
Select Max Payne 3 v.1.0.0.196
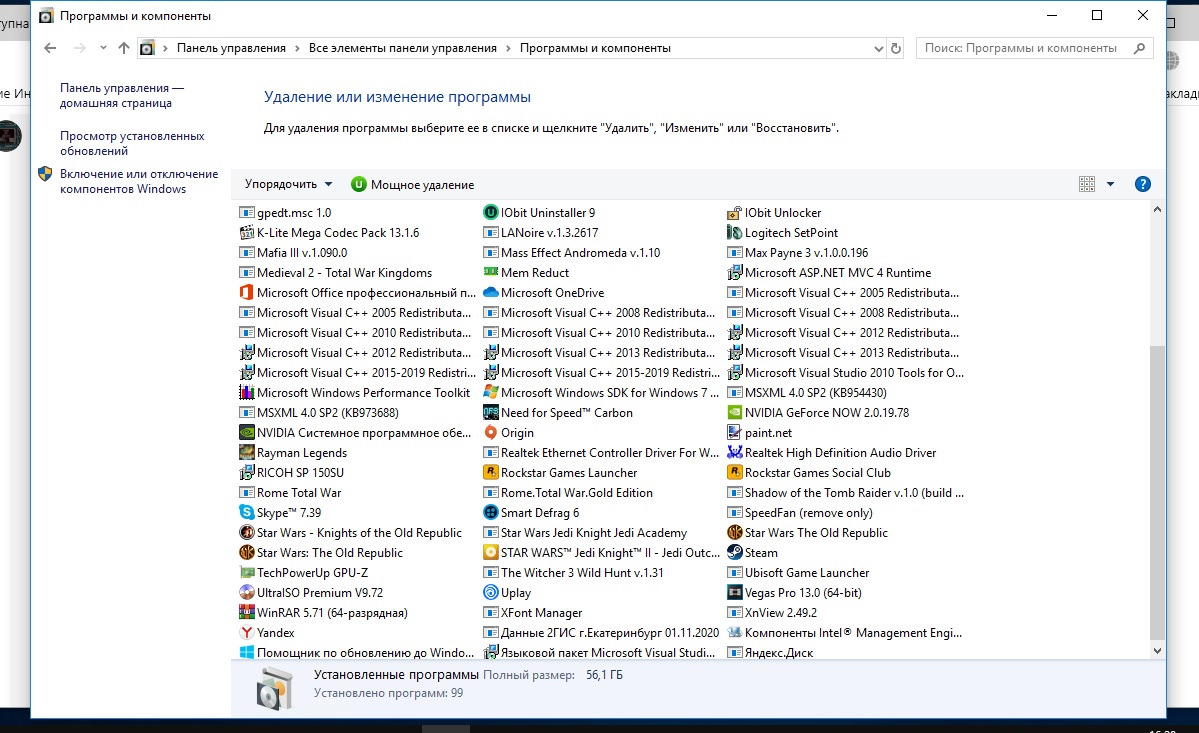(798, 252)
